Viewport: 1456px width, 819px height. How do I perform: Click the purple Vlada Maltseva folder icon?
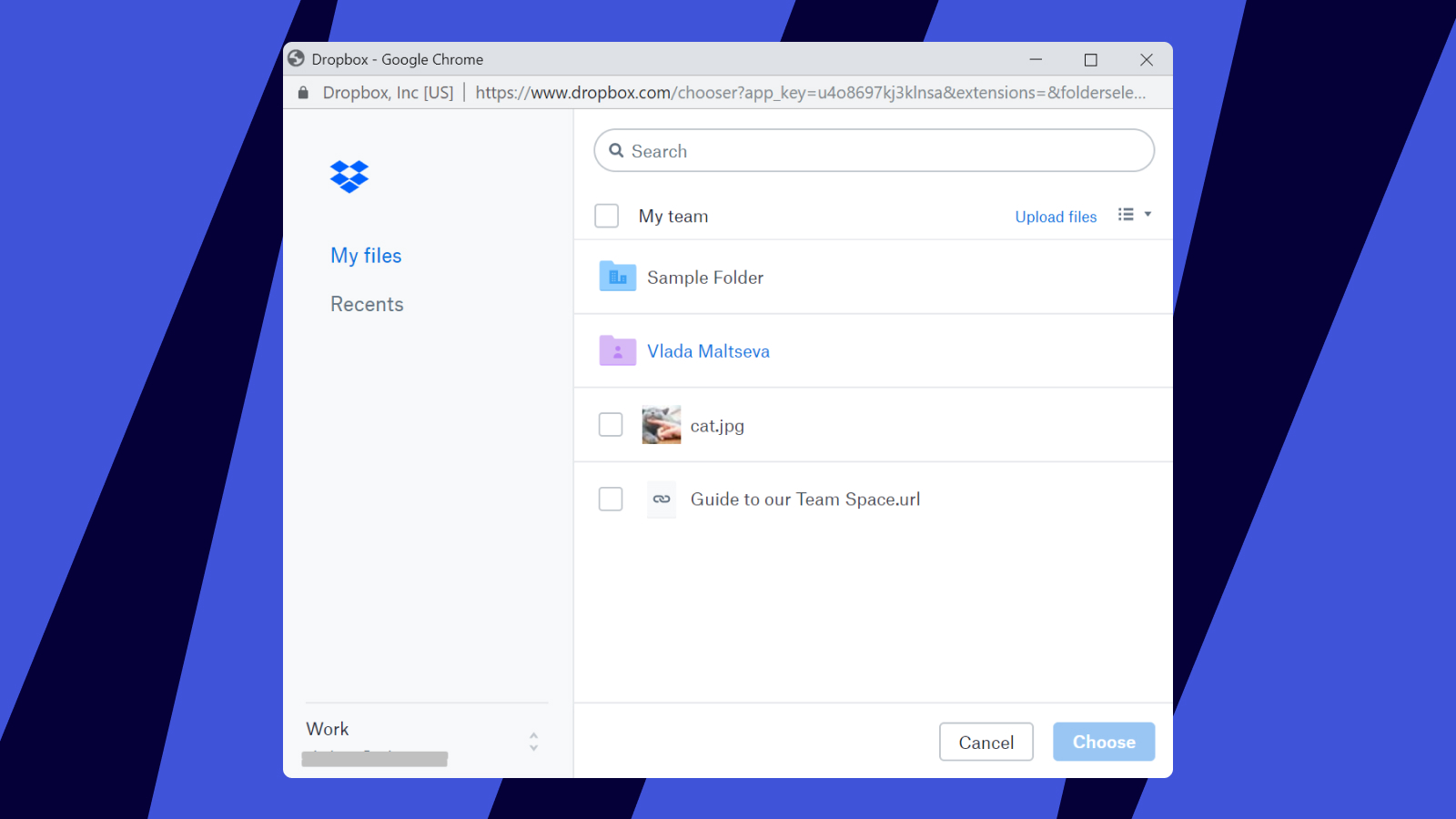617,350
